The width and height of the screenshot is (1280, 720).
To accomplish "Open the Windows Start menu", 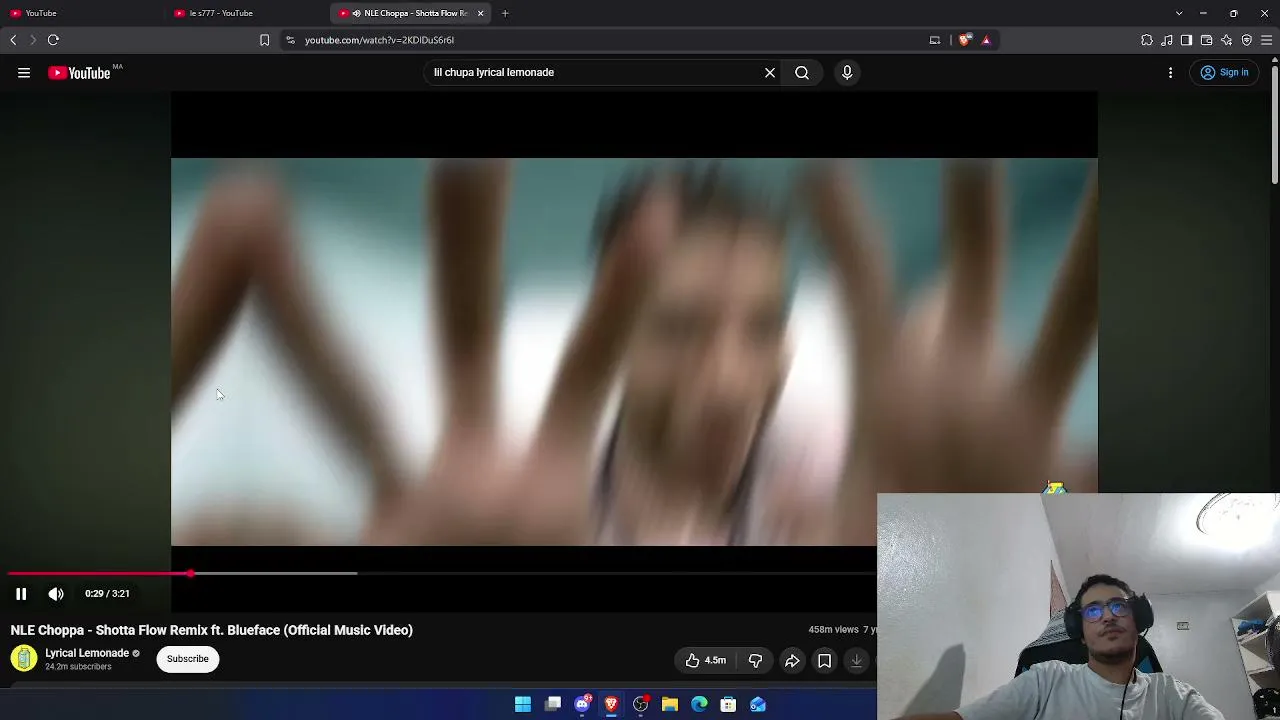I will pyautogui.click(x=523, y=704).
